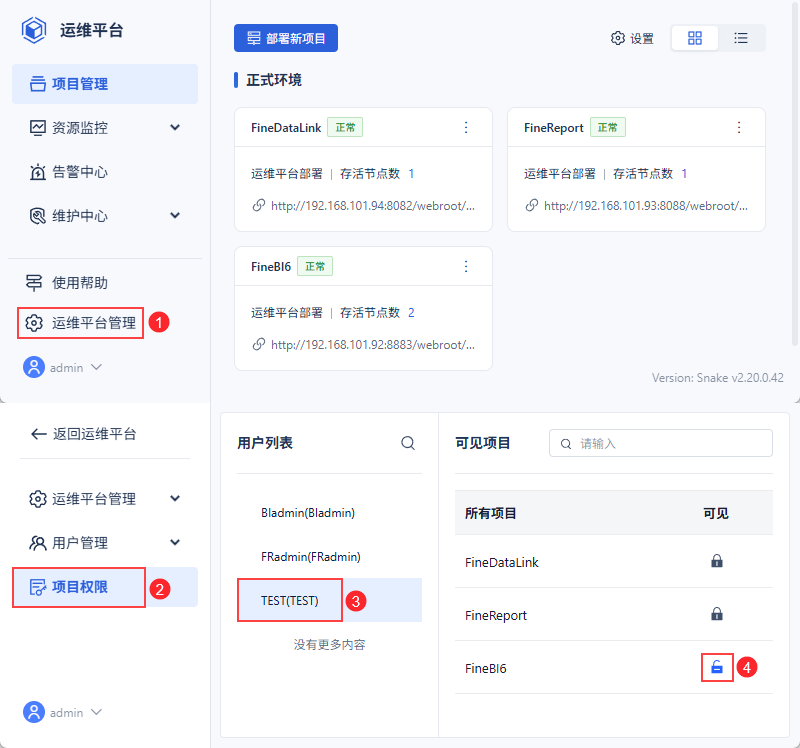
Task: Expand 用户管理 chevron
Action: 175,542
